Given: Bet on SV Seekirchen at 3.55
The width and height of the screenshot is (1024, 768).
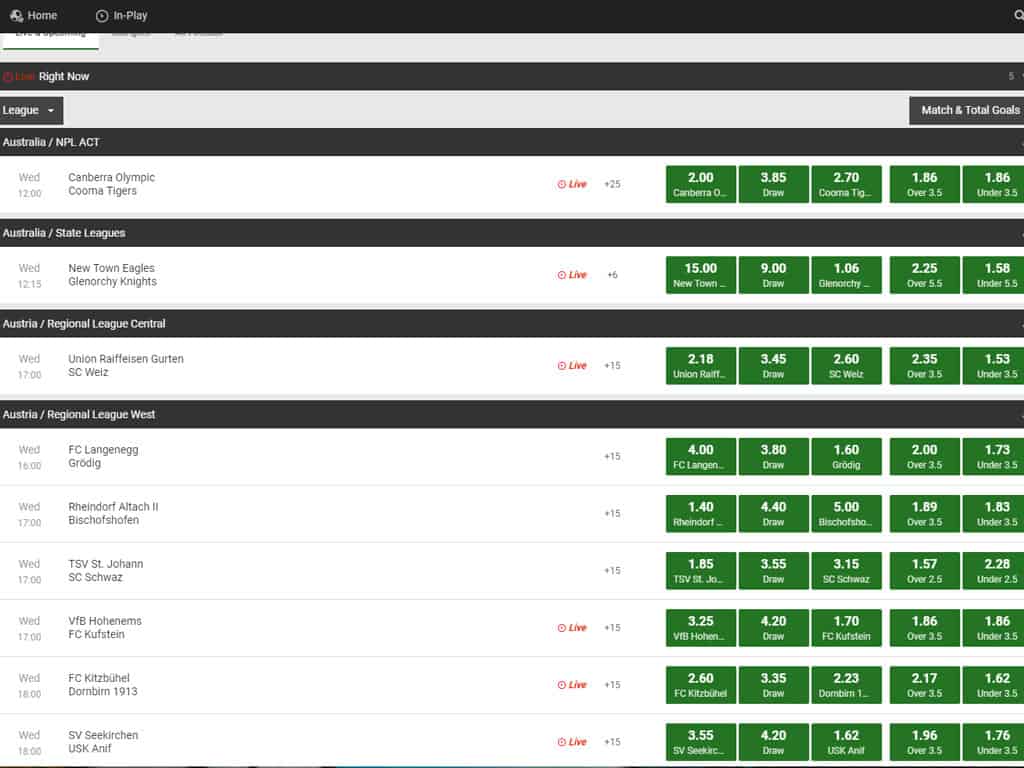Looking at the screenshot, I should (x=701, y=742).
